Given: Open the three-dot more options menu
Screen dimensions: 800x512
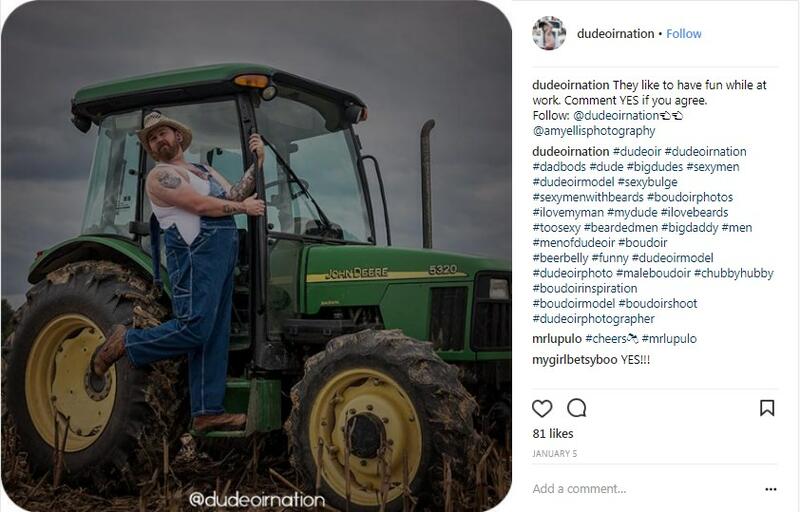Looking at the screenshot, I should (x=770, y=489).
